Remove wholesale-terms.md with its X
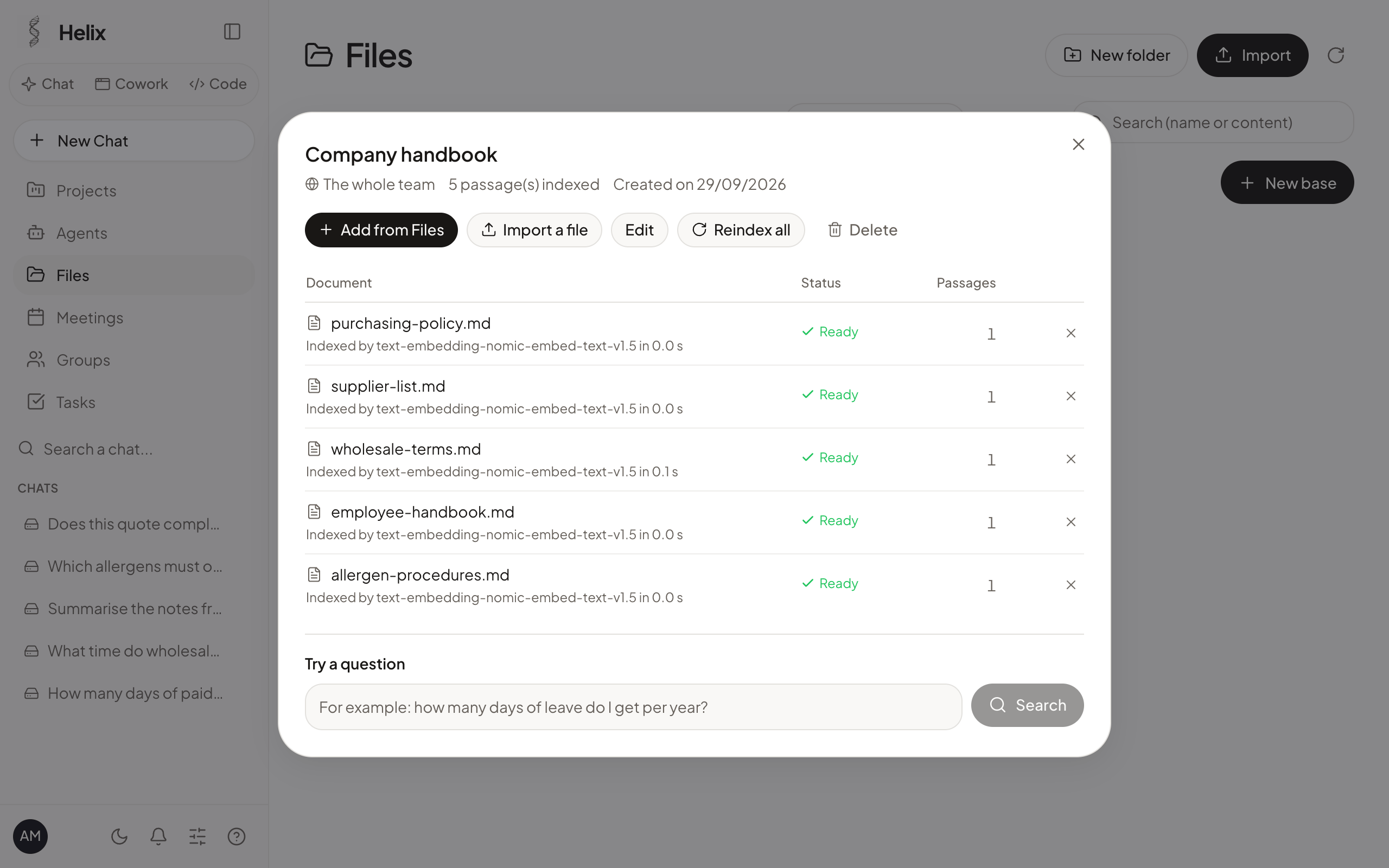Viewport: 1389px width, 868px height. tap(1071, 459)
